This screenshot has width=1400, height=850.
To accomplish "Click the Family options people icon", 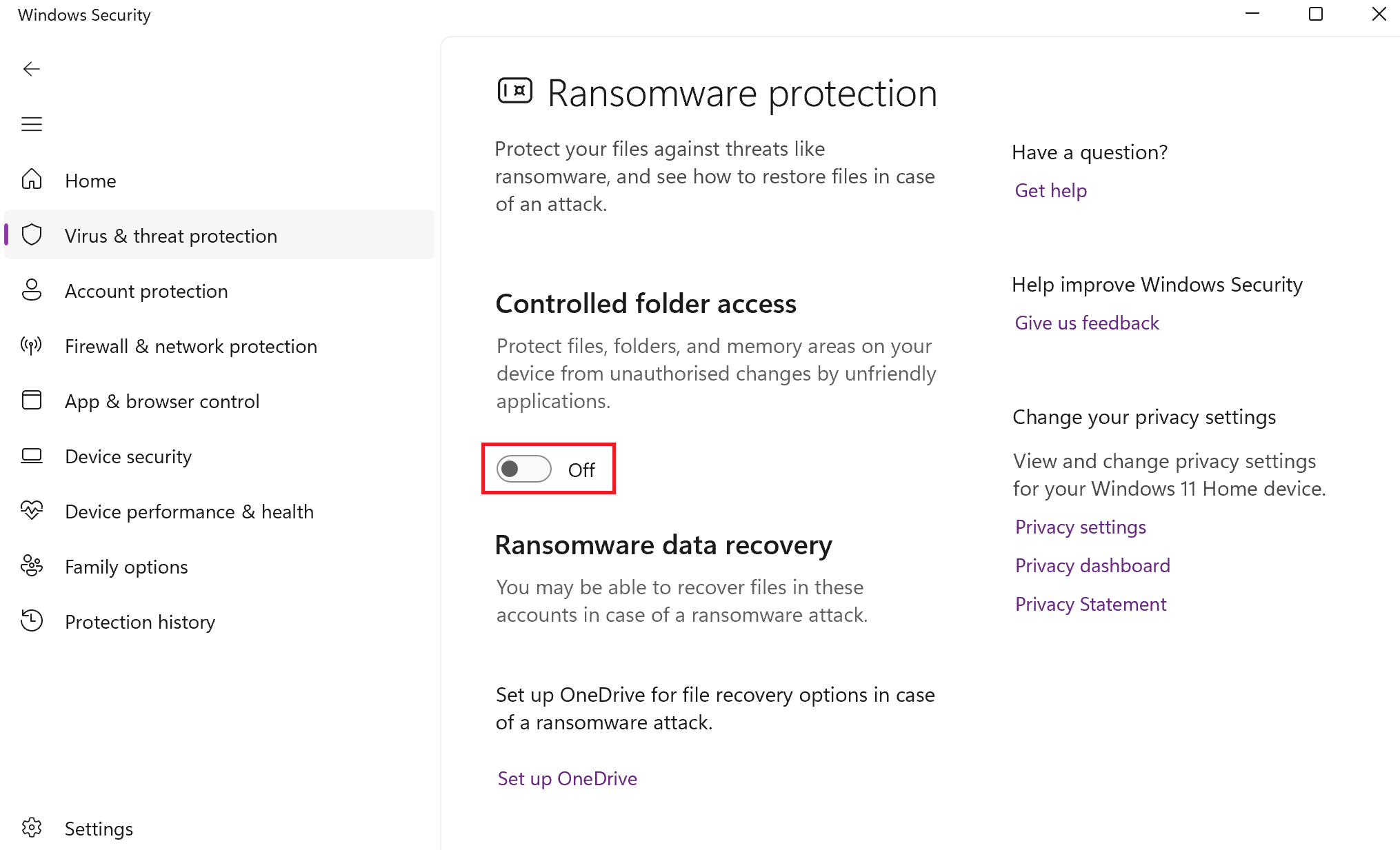I will [32, 566].
